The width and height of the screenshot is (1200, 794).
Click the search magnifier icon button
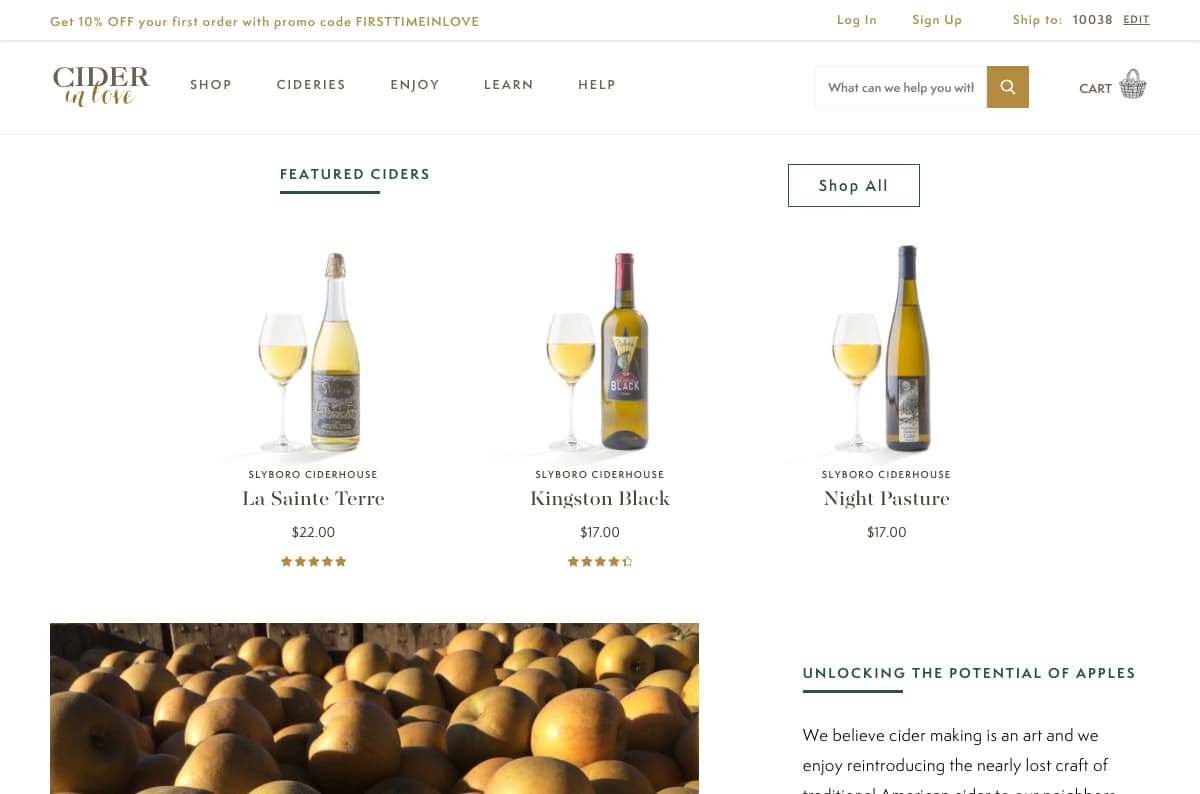coord(1007,87)
